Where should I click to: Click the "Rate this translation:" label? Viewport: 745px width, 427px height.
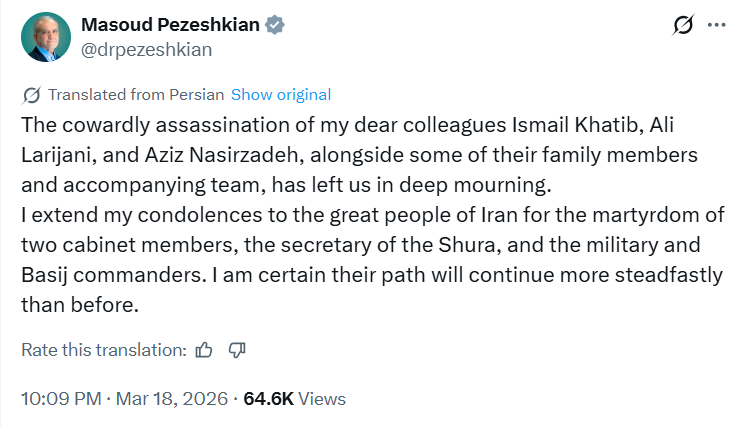click(x=104, y=350)
